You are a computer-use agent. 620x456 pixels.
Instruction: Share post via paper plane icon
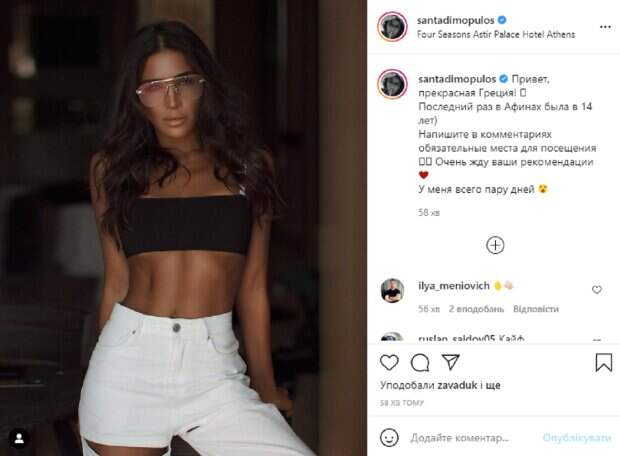click(x=450, y=362)
